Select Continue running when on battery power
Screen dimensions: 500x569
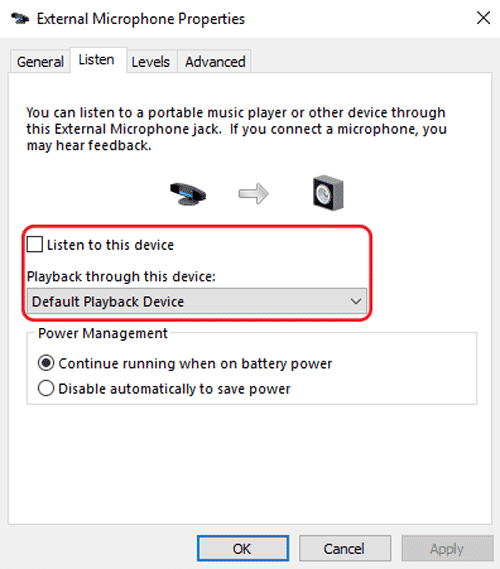pyautogui.click(x=46, y=363)
